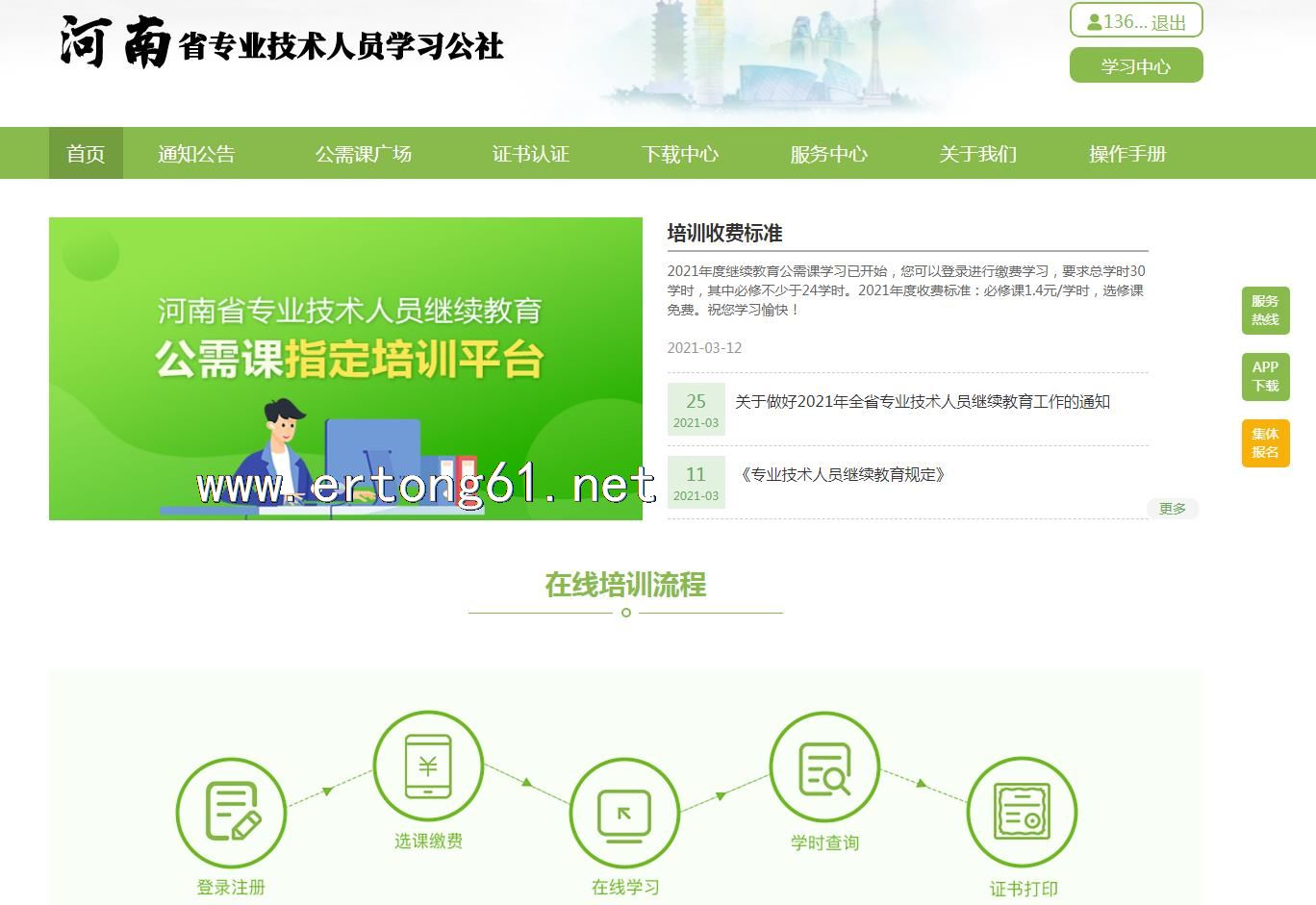Open the 通知公告 menu item
The height and width of the screenshot is (905, 1316).
pos(196,154)
